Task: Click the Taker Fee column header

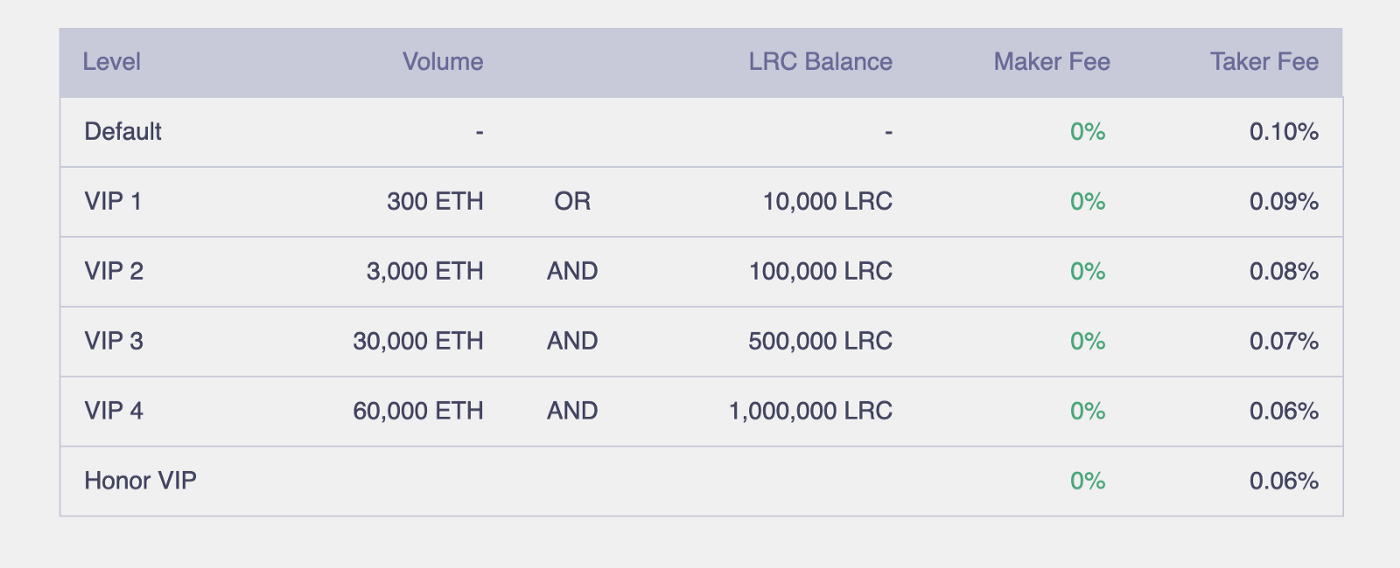Action: pos(1264,62)
